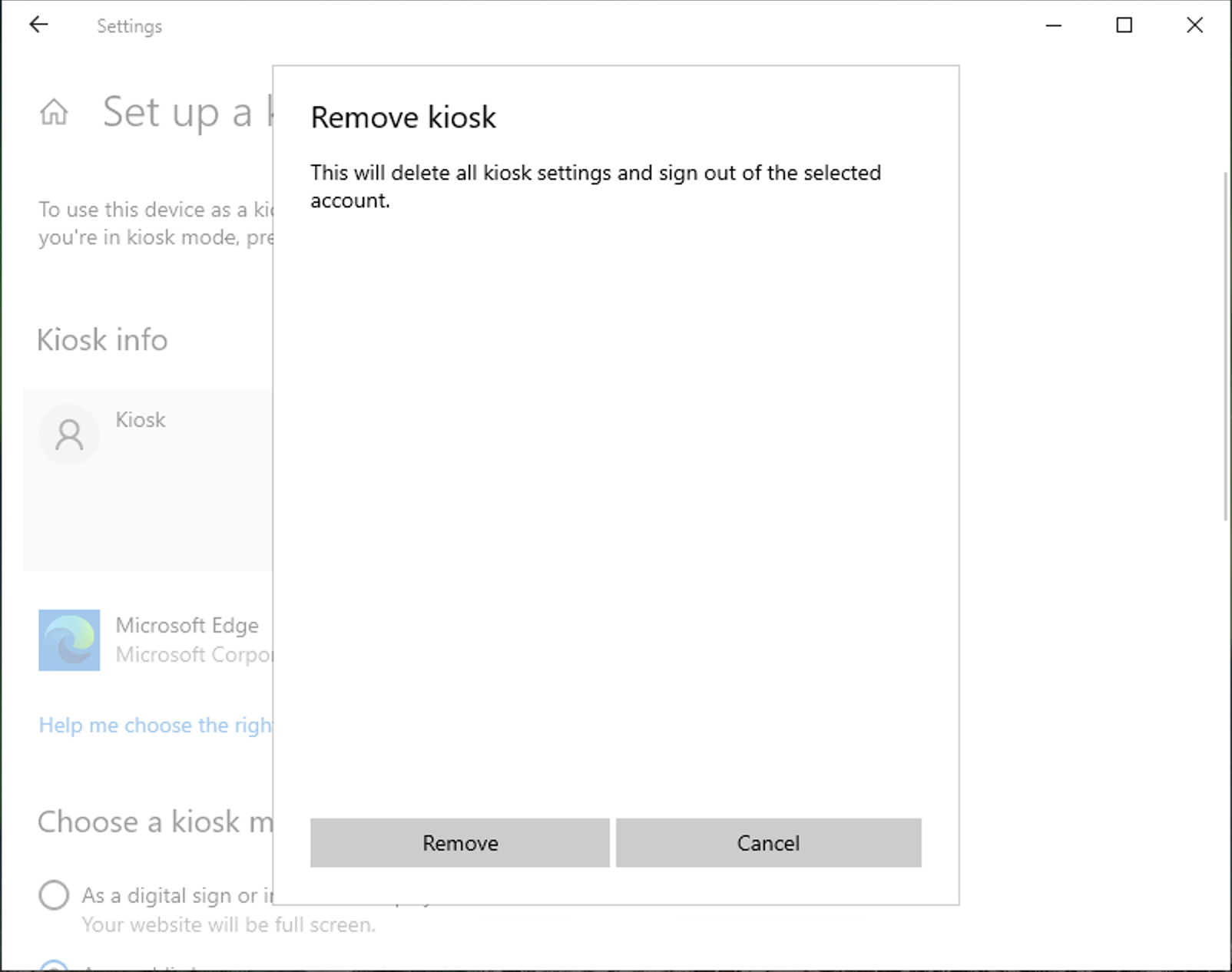Click the back arrow in Settings
This screenshot has height=972, width=1232.
(x=38, y=25)
